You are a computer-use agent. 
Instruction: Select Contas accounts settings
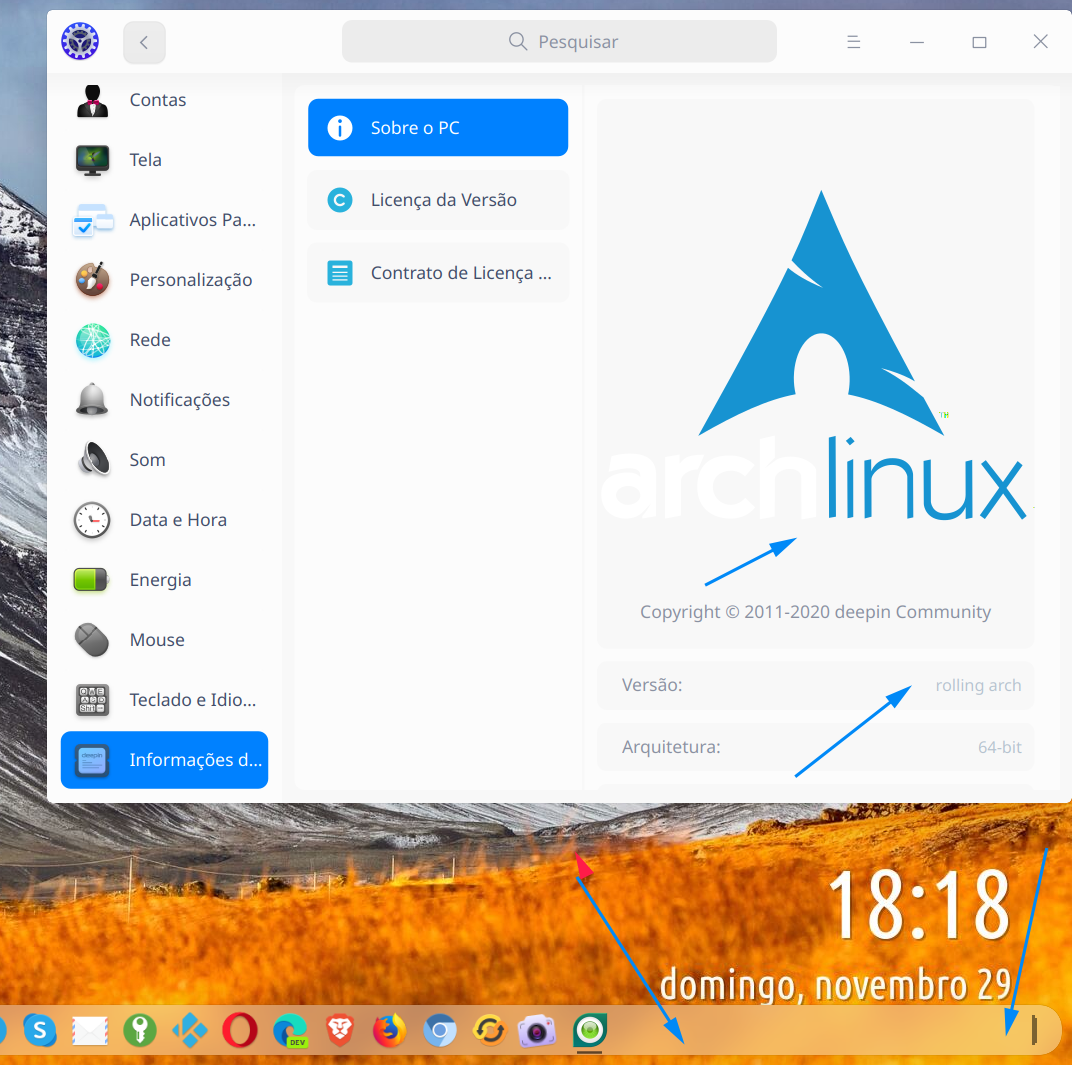pyautogui.click(x=157, y=100)
